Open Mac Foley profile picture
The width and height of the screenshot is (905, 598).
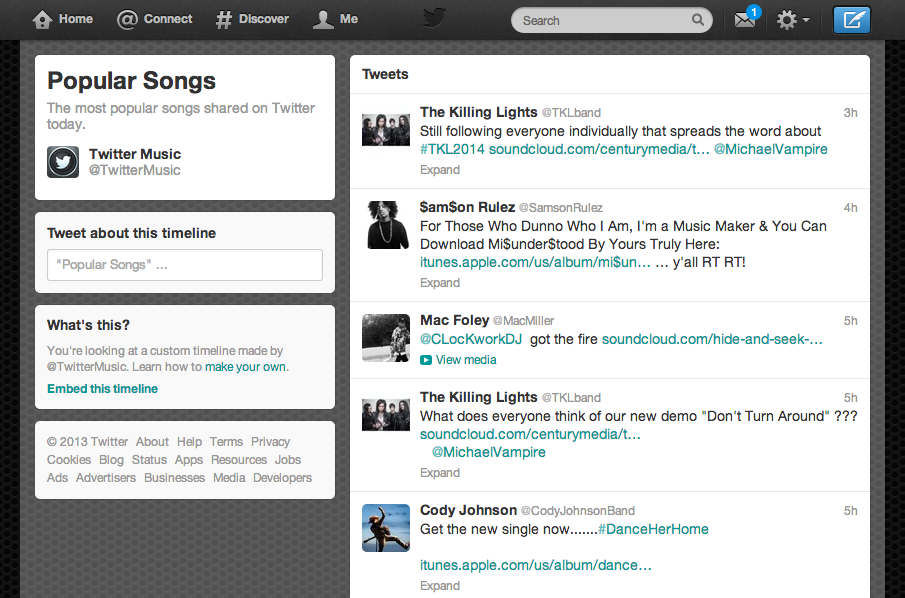(x=386, y=338)
